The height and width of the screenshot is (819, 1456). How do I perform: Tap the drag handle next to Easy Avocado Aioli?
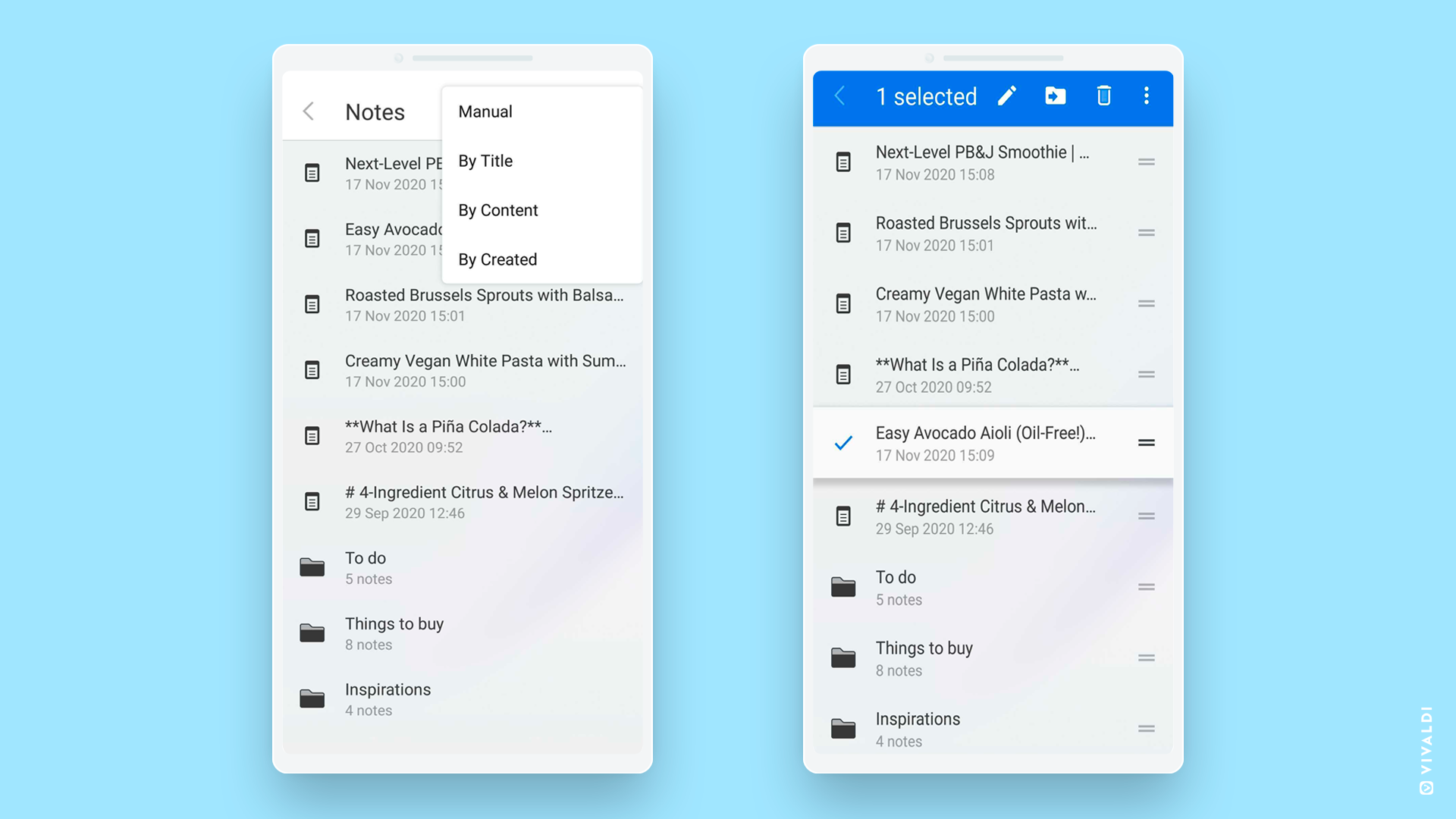tap(1146, 442)
